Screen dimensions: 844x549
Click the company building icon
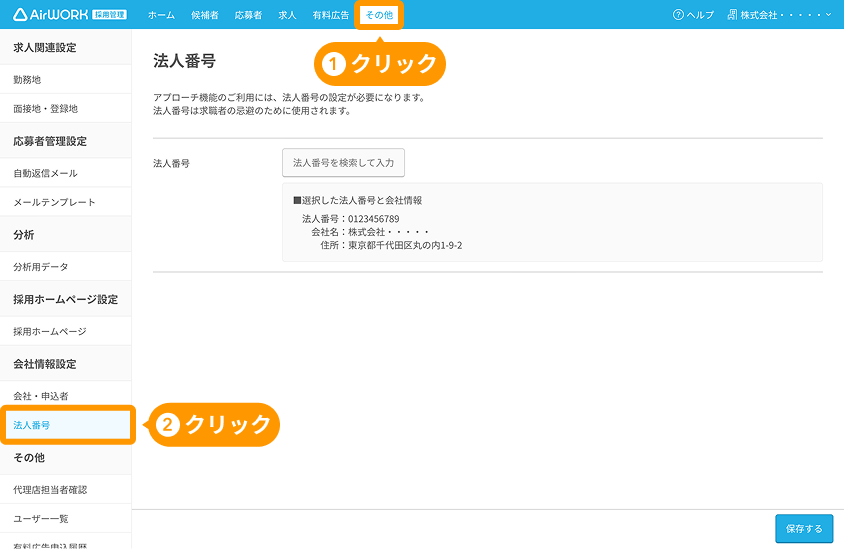[x=732, y=15]
